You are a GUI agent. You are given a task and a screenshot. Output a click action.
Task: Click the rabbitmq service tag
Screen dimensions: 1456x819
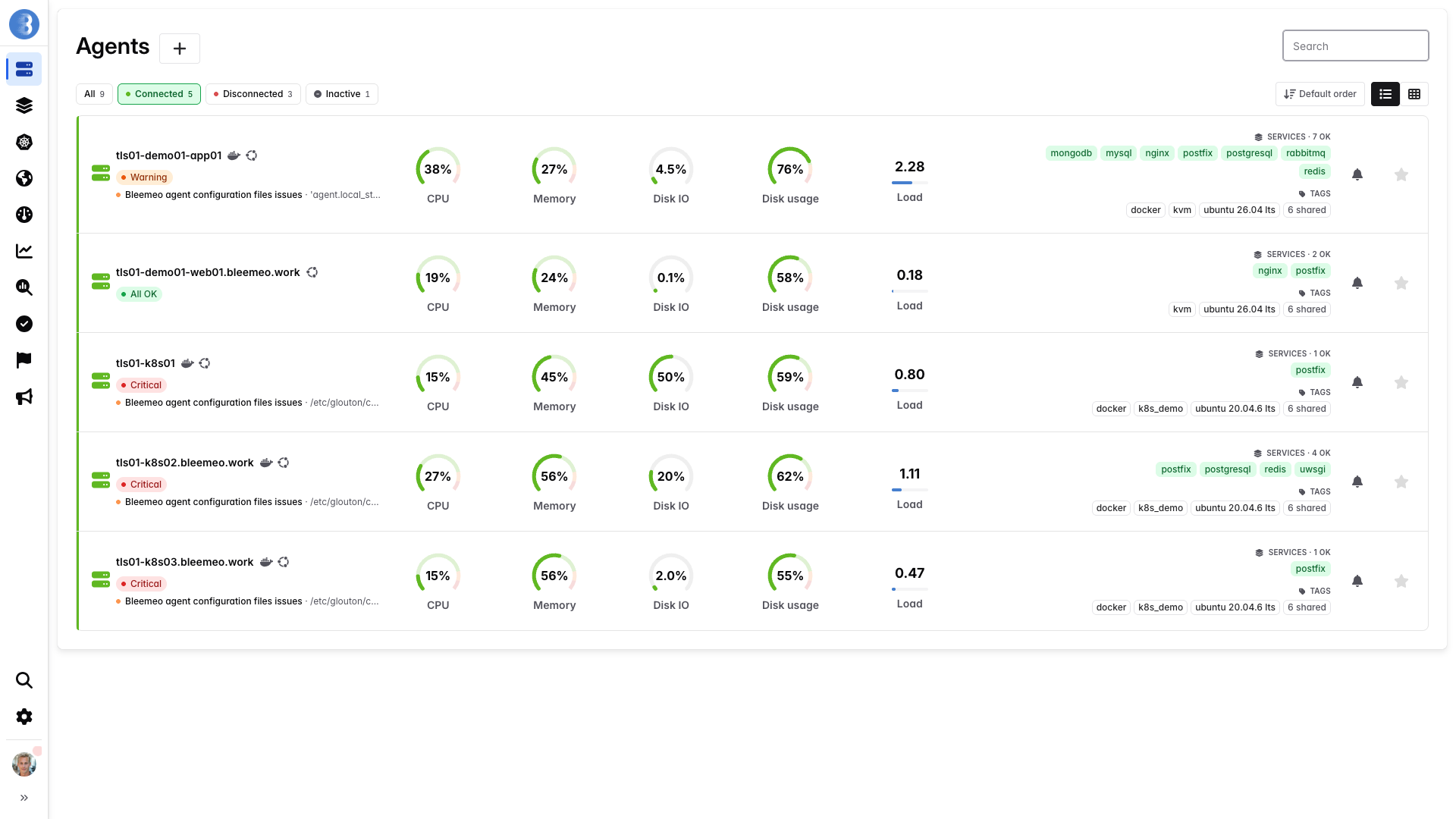point(1306,153)
